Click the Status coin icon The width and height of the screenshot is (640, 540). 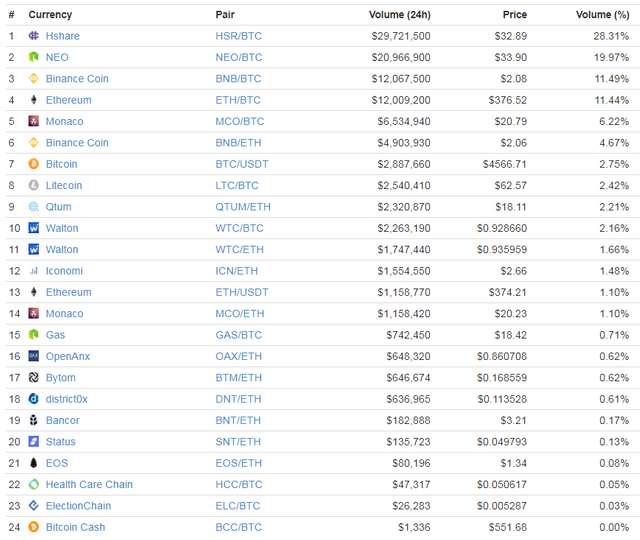point(33,442)
